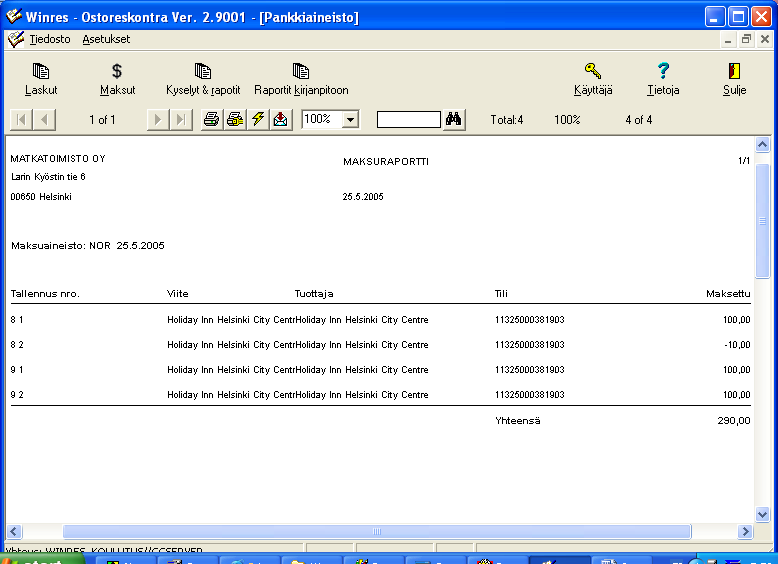
Task: Click the search text input box
Action: point(409,120)
